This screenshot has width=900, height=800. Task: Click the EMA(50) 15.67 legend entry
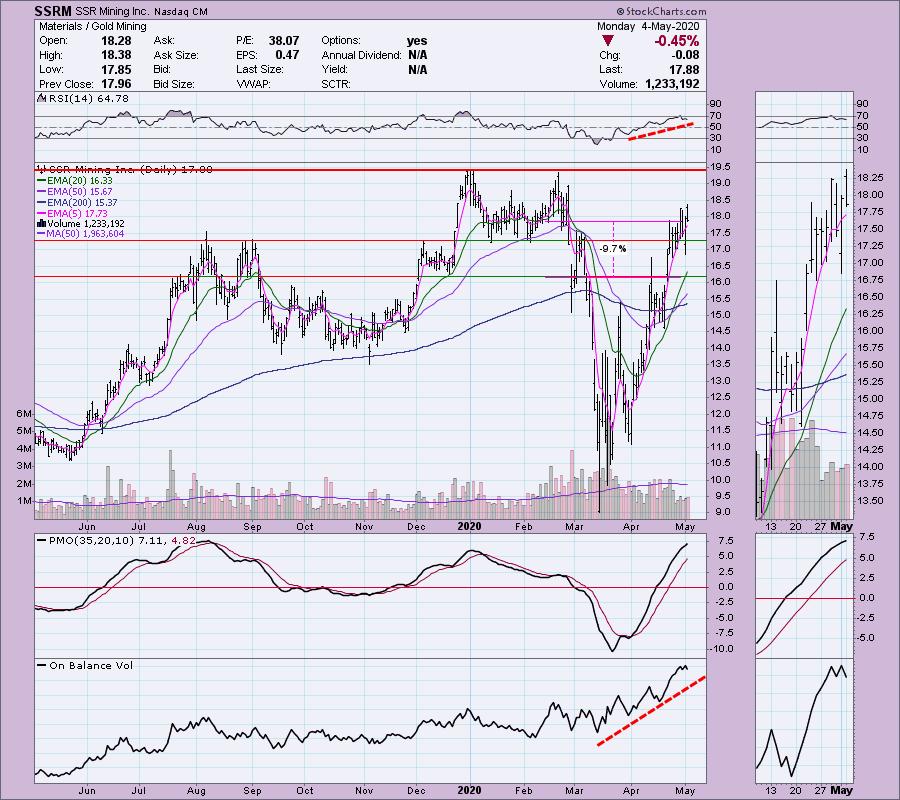point(75,192)
